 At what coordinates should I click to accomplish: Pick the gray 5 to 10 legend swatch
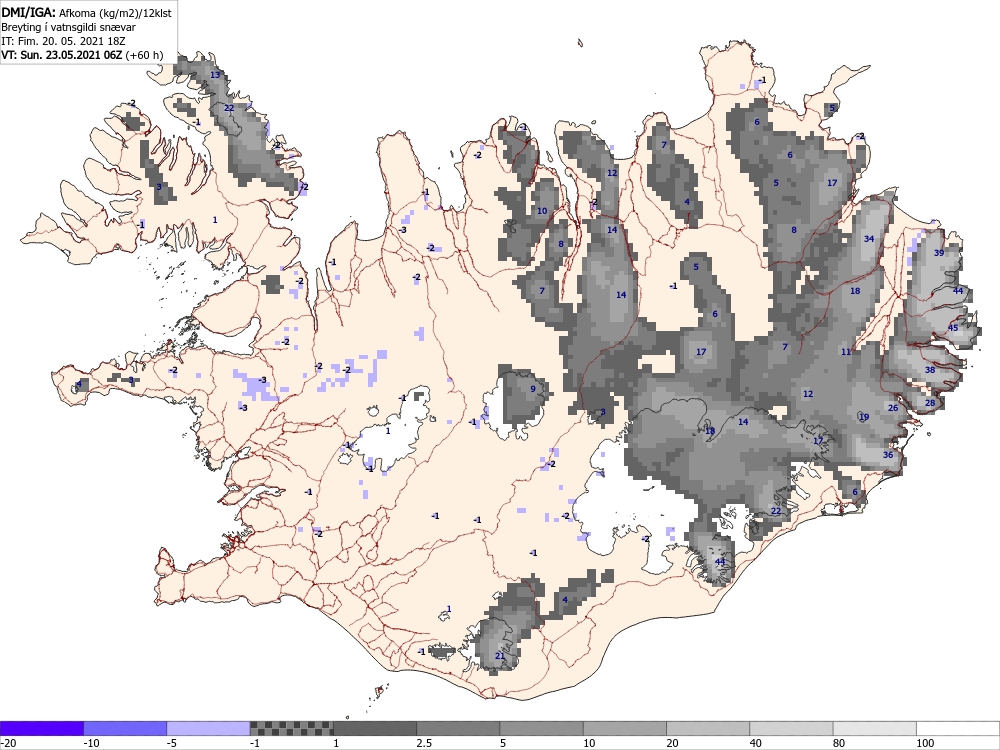click(541, 728)
